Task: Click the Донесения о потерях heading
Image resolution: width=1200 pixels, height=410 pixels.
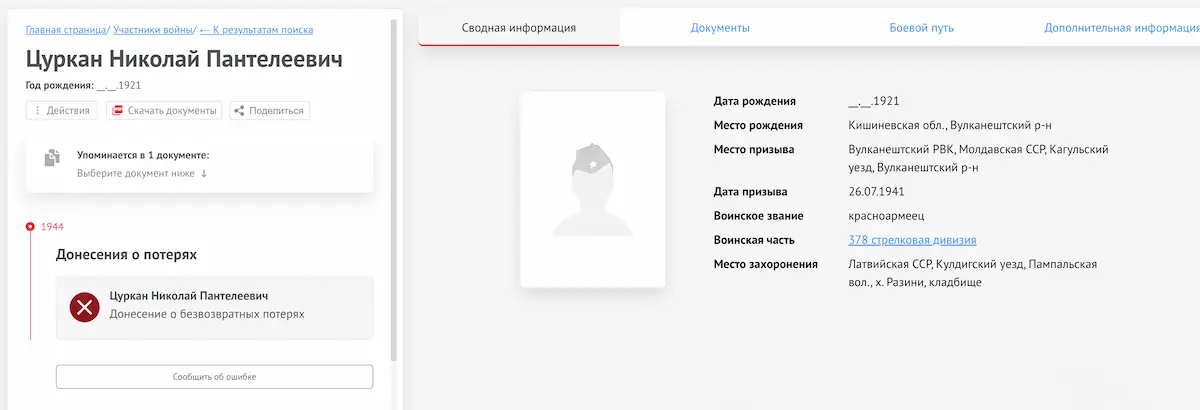Action: 126,254
